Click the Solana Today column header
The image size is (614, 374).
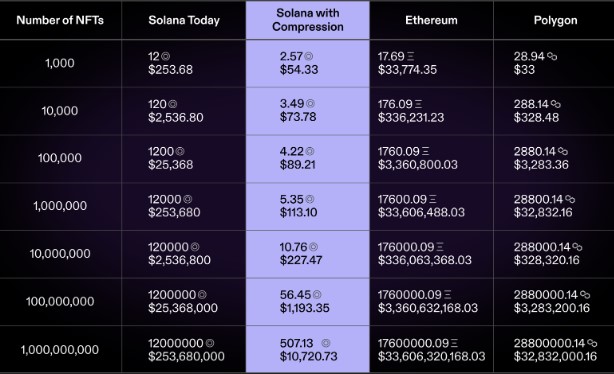coord(184,20)
